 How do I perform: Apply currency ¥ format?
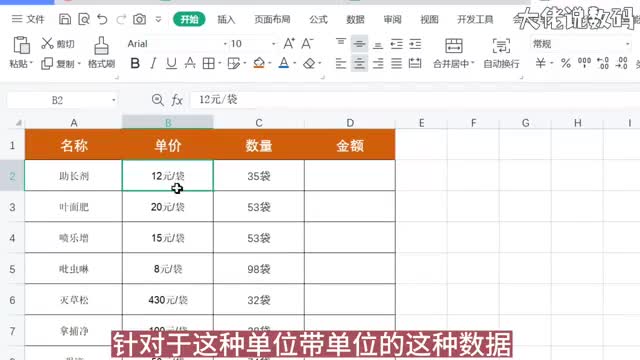point(540,63)
